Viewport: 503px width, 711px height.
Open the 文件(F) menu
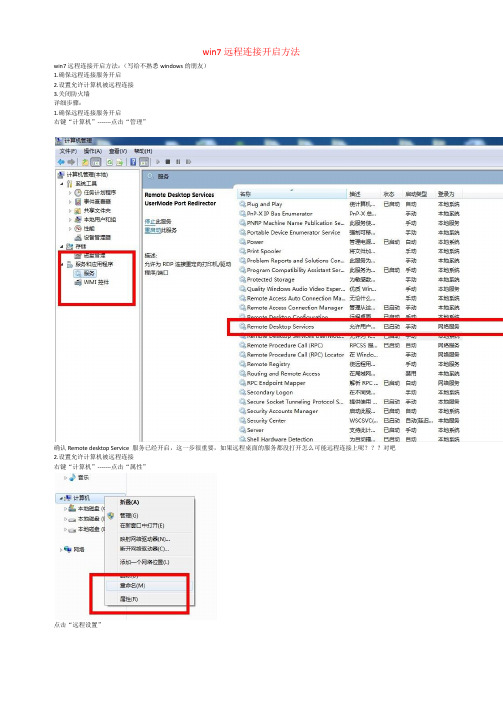pos(68,151)
